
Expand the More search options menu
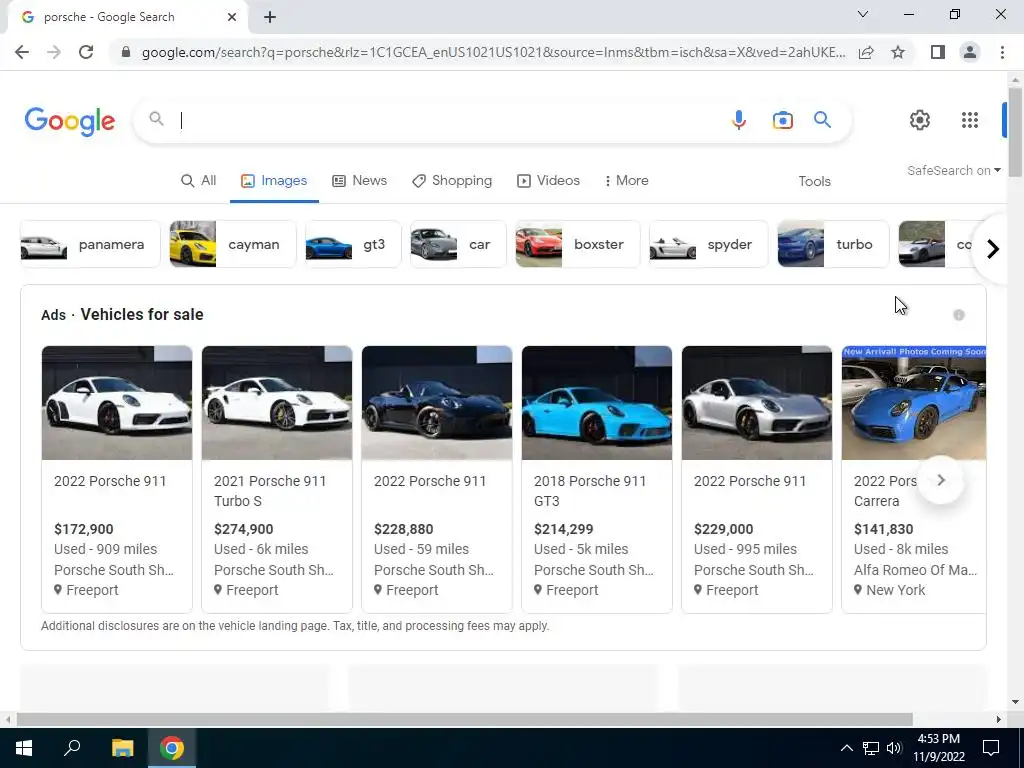tap(626, 181)
